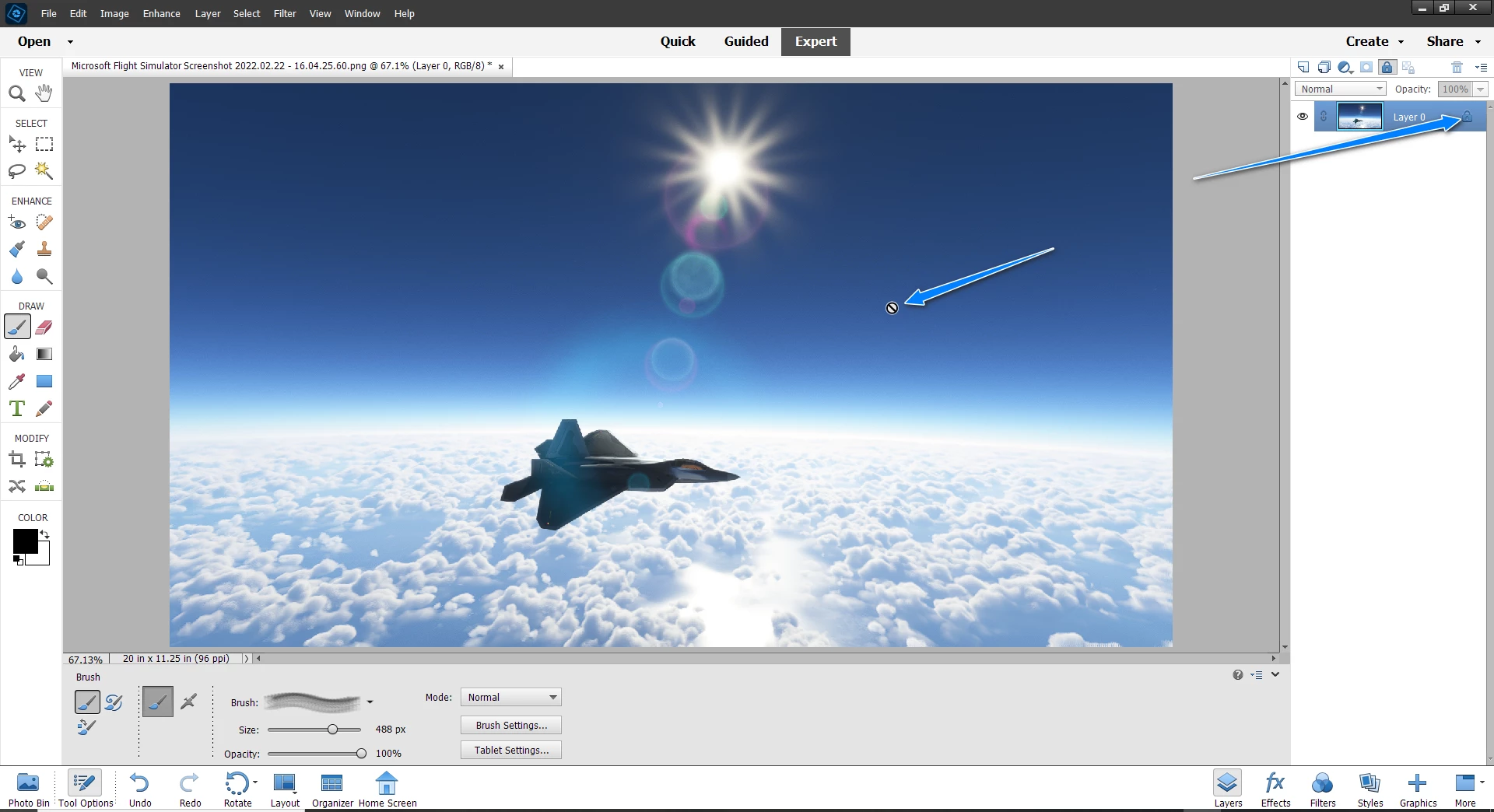Expand the Share menu

[1453, 42]
